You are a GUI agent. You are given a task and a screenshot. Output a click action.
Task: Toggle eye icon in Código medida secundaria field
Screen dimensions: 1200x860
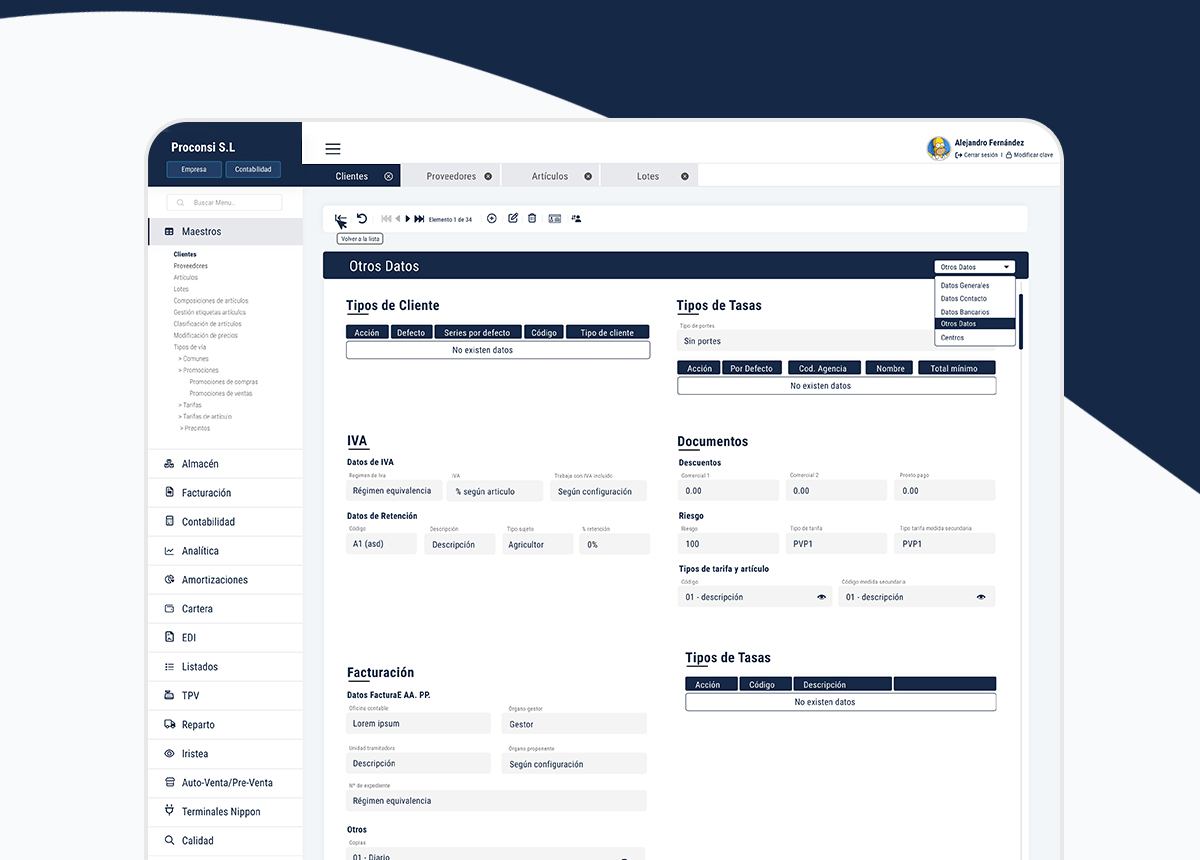click(981, 597)
